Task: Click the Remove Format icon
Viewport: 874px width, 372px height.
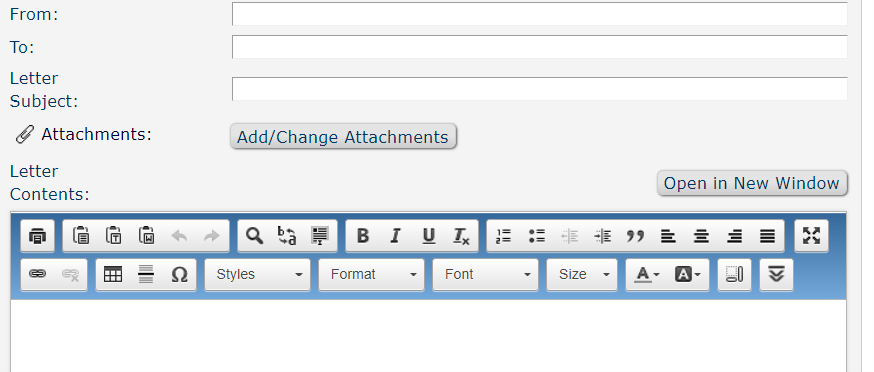Action: pos(461,236)
